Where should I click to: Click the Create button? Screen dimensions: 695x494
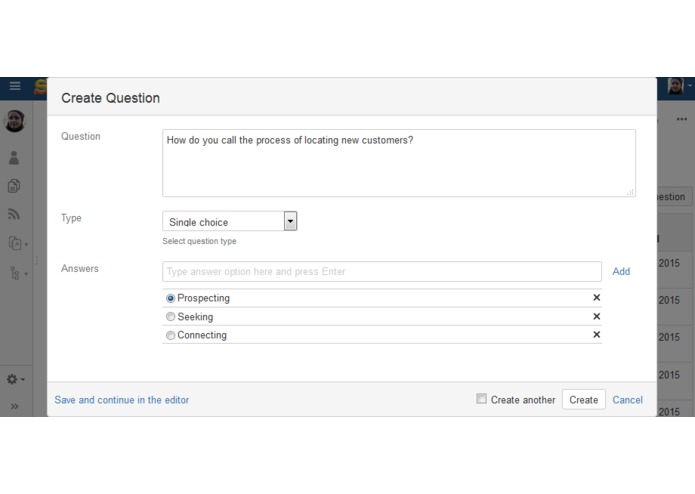[583, 400]
